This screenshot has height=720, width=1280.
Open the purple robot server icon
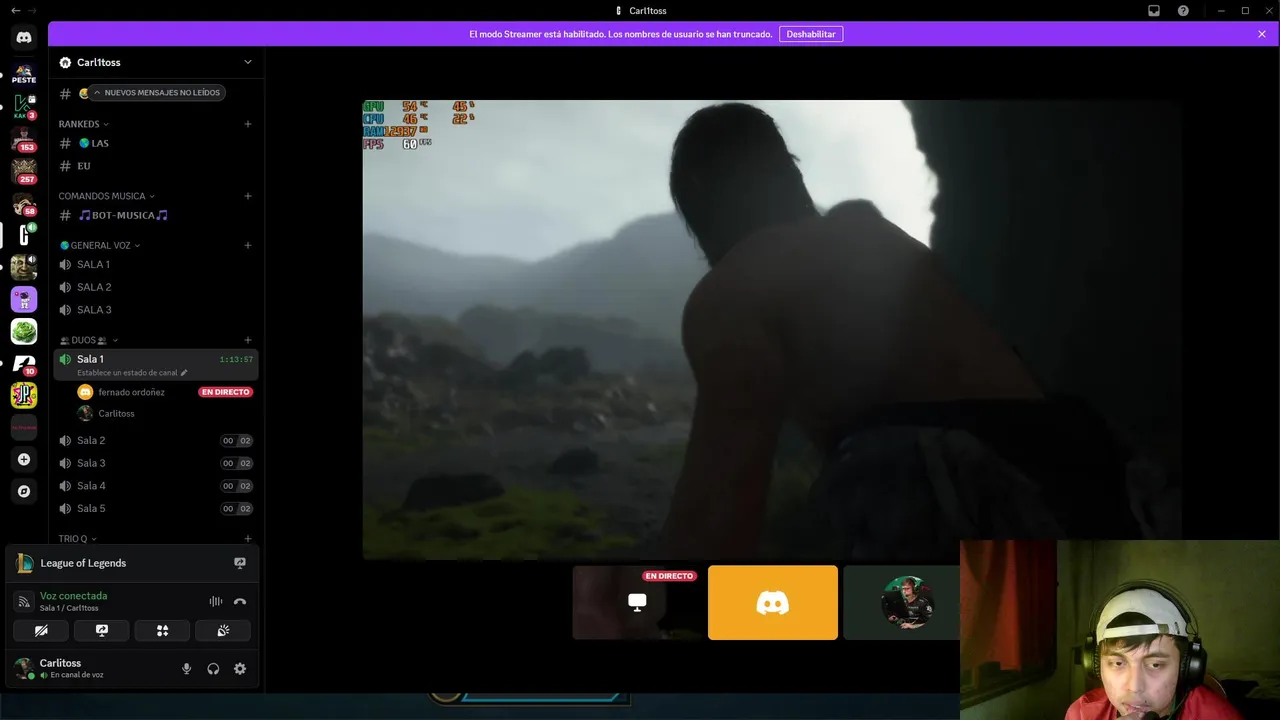(24, 299)
